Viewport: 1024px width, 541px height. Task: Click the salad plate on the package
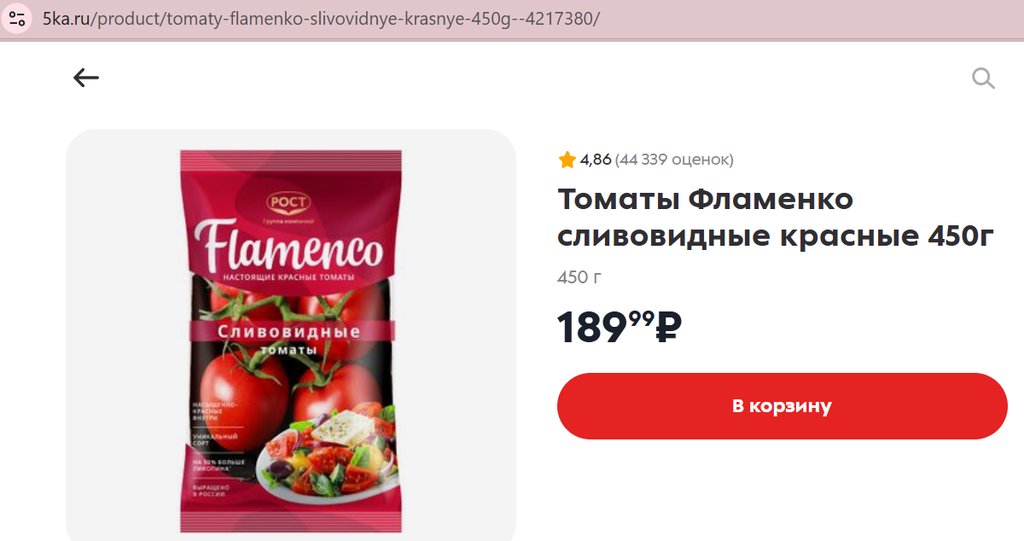(328, 454)
